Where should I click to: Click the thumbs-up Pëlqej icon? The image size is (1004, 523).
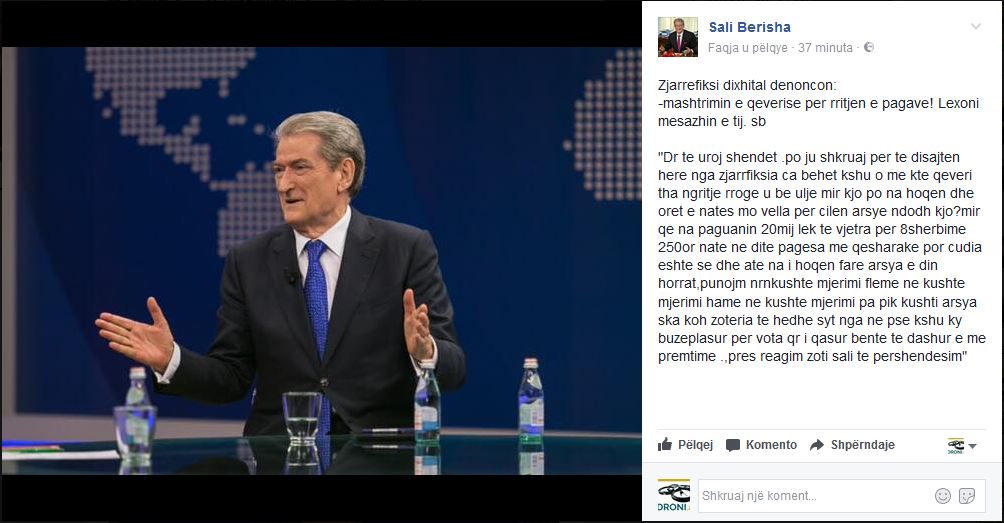(x=665, y=444)
